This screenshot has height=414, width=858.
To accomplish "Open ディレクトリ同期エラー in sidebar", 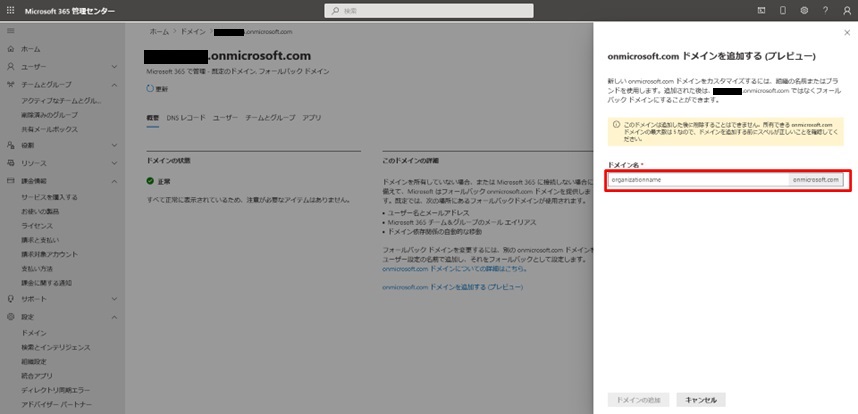I will [56, 390].
